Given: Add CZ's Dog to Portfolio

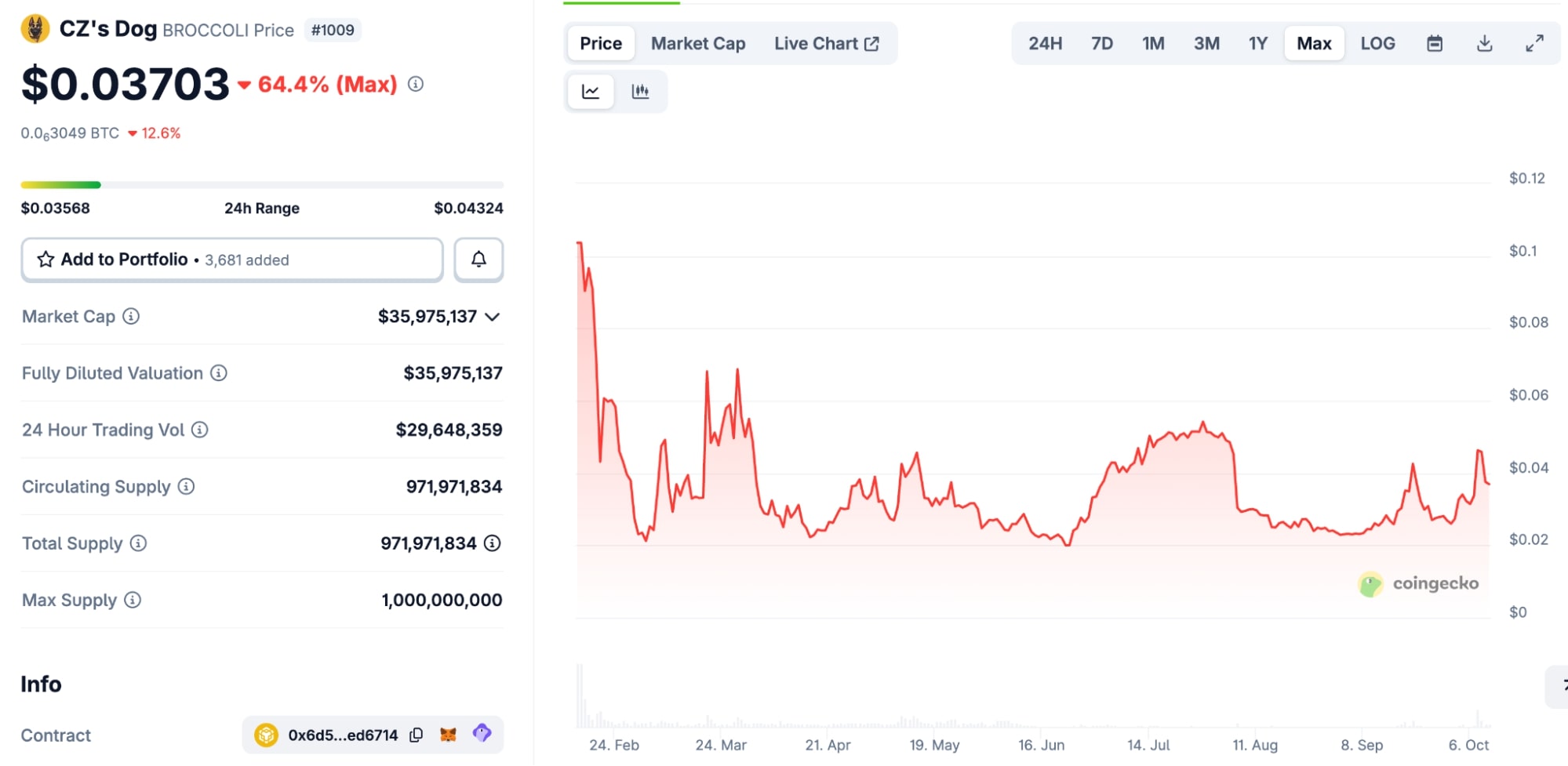Looking at the screenshot, I should pyautogui.click(x=232, y=260).
